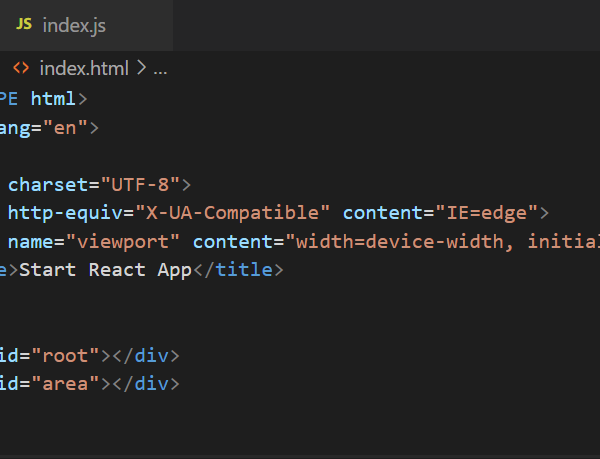Click the id "area" value
The width and height of the screenshot is (600, 459).
click(x=67, y=384)
